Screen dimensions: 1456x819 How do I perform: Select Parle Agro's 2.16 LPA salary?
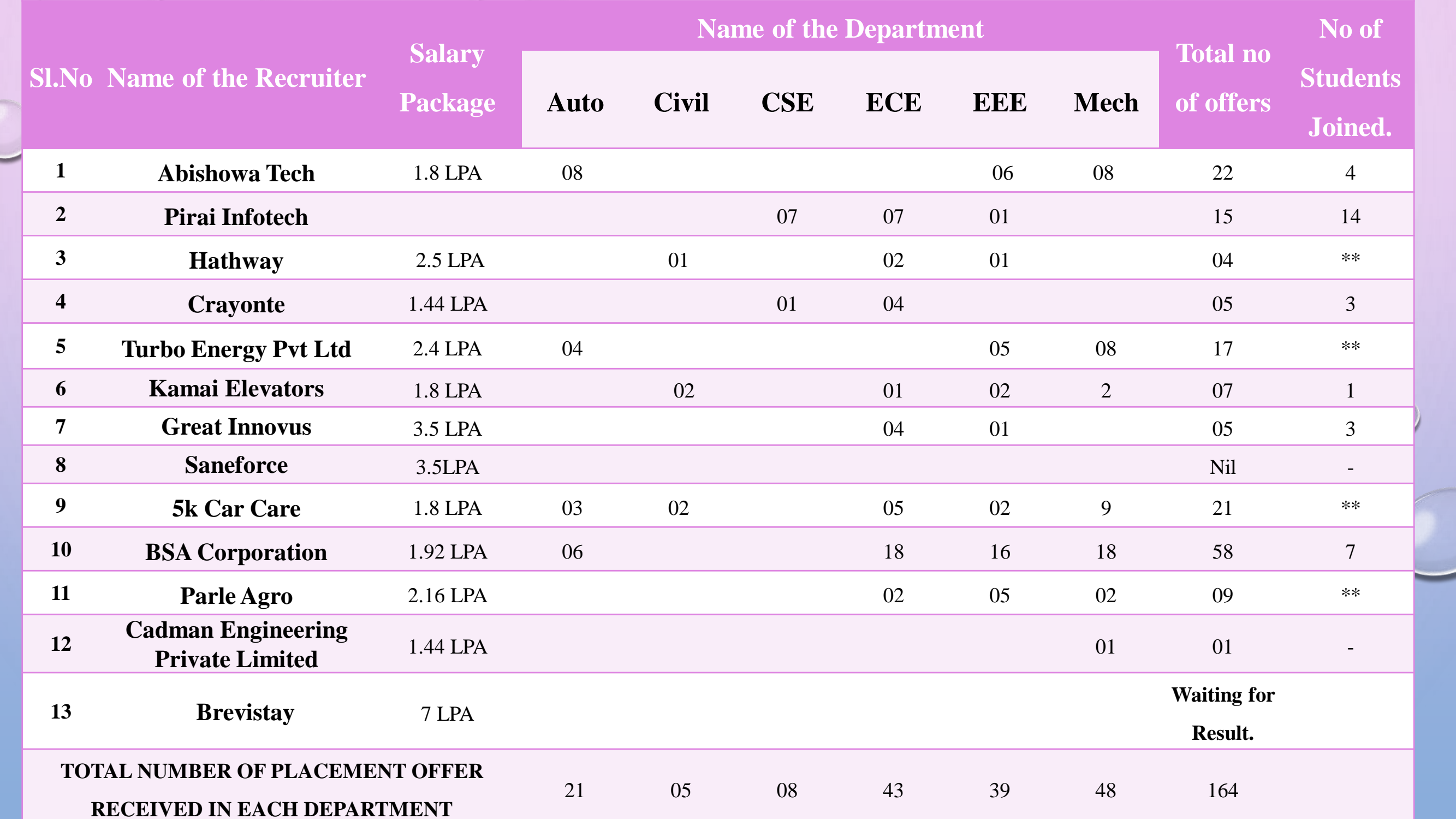(447, 595)
